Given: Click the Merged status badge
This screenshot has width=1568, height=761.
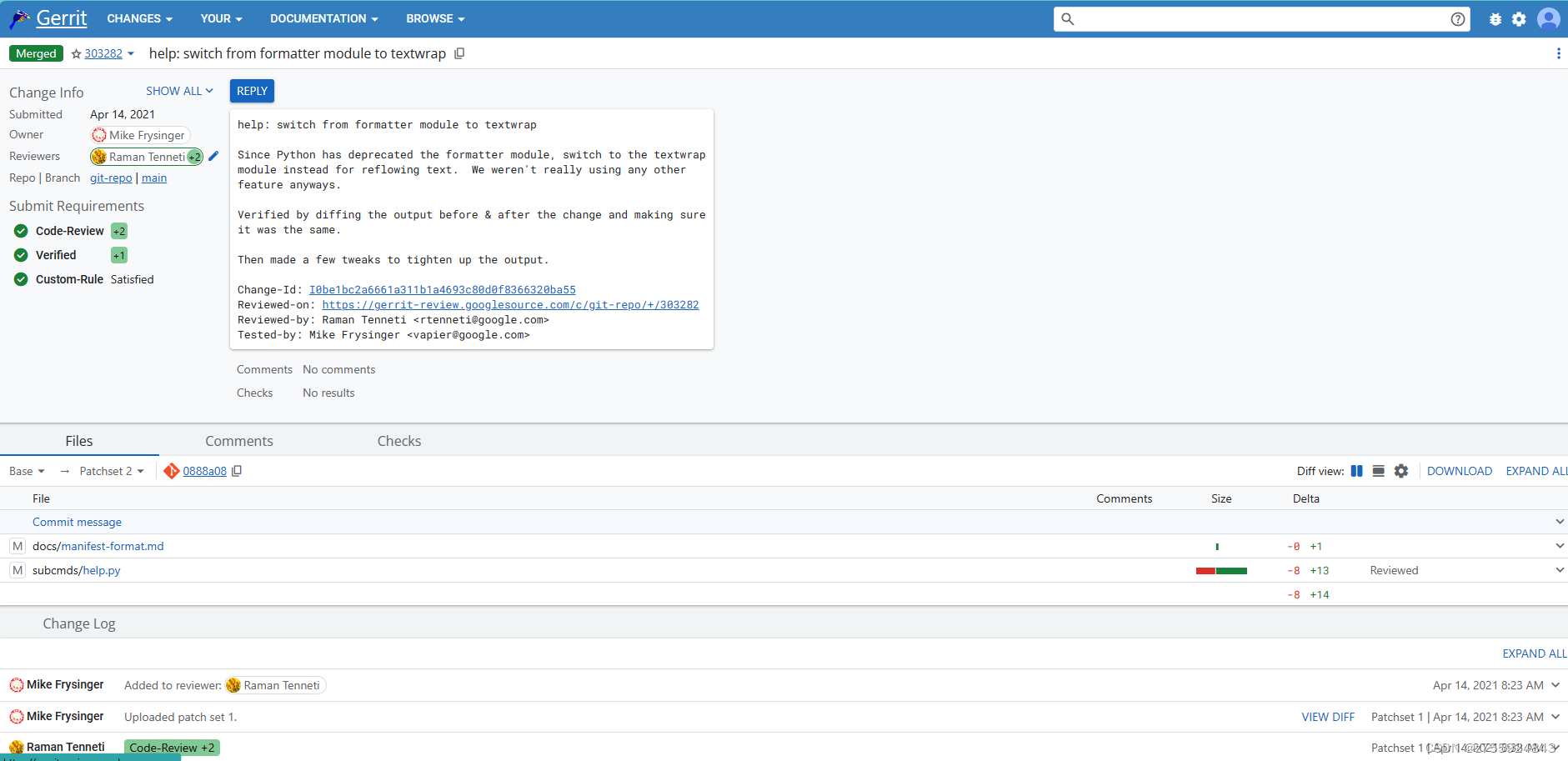Looking at the screenshot, I should point(36,53).
